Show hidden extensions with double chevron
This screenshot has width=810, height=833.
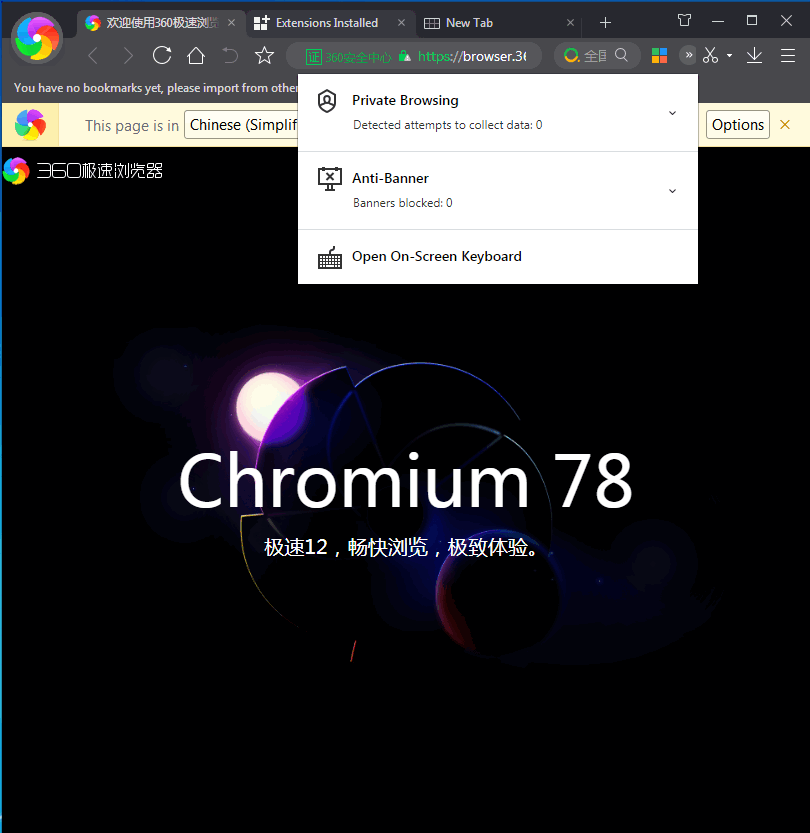688,55
